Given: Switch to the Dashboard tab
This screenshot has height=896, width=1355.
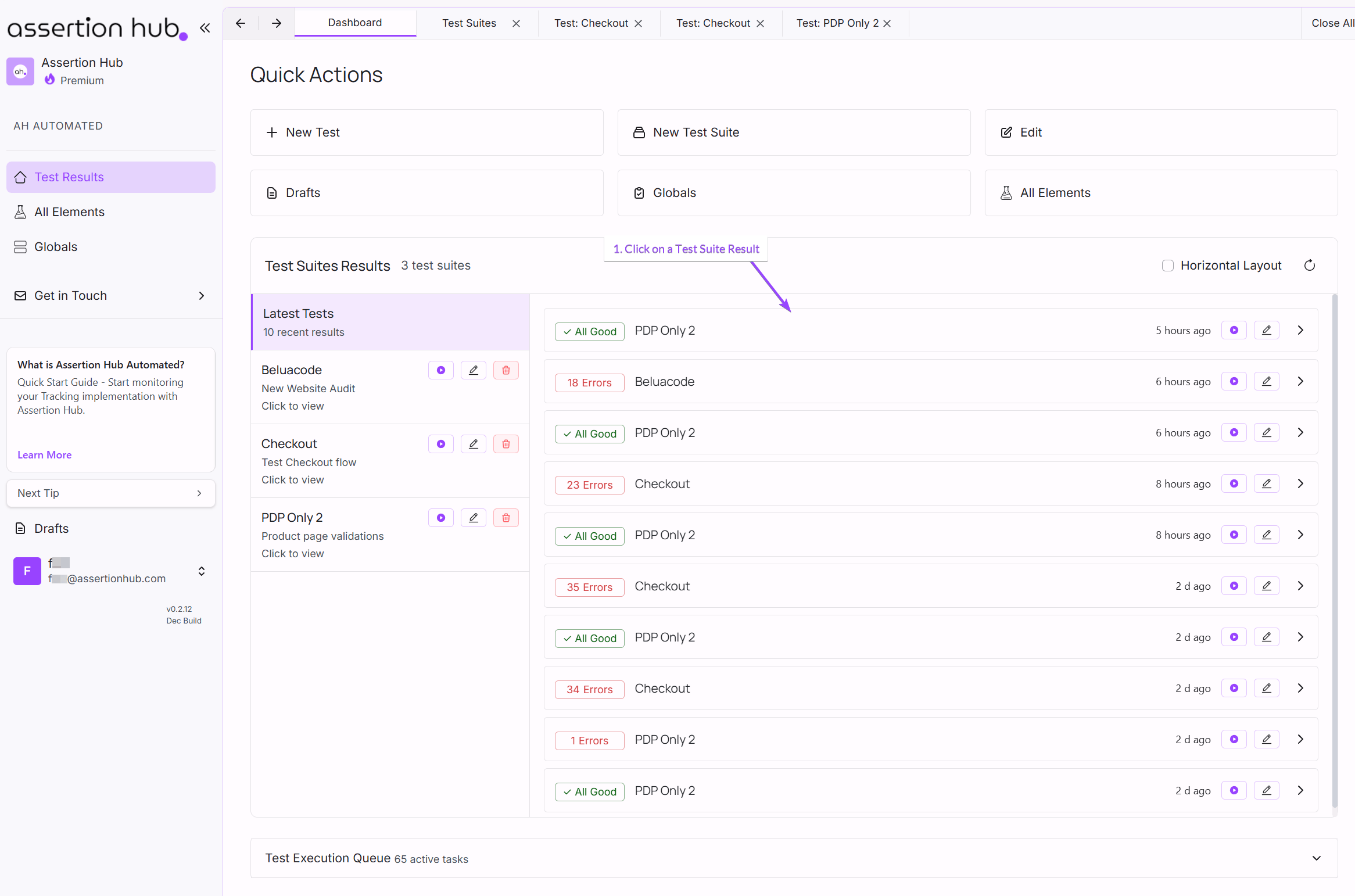Looking at the screenshot, I should coord(354,23).
